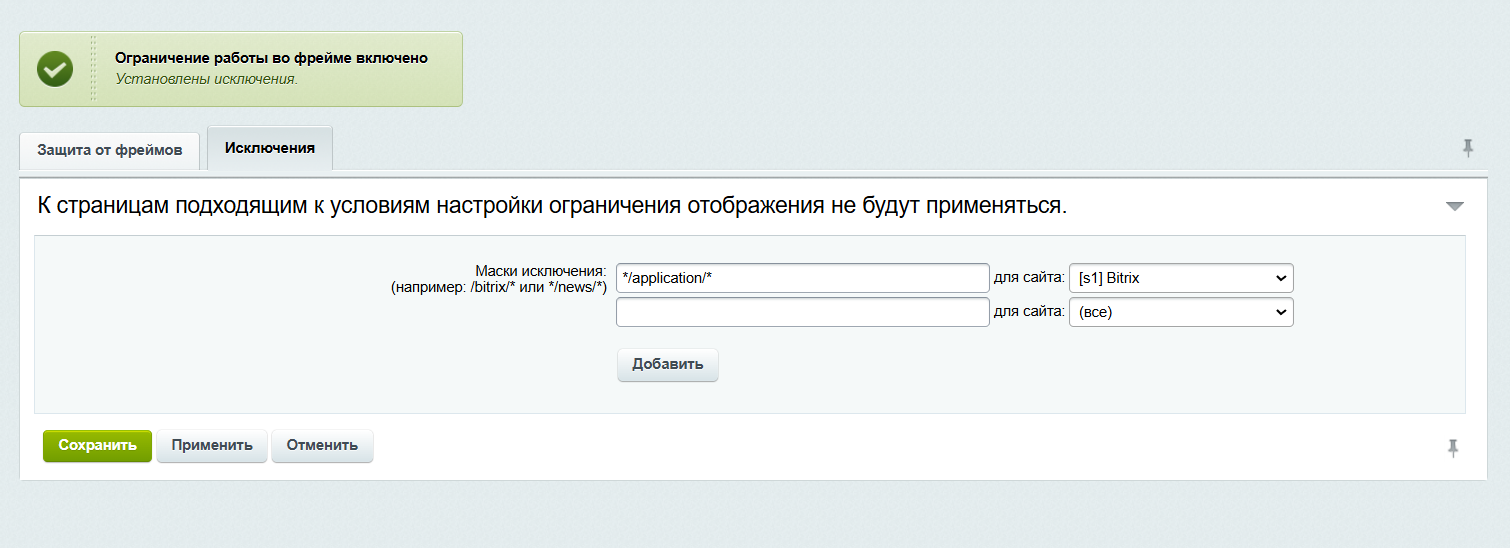Image resolution: width=1510 pixels, height=548 pixels.
Task: Click the green checkmark success icon
Action: pos(55,69)
